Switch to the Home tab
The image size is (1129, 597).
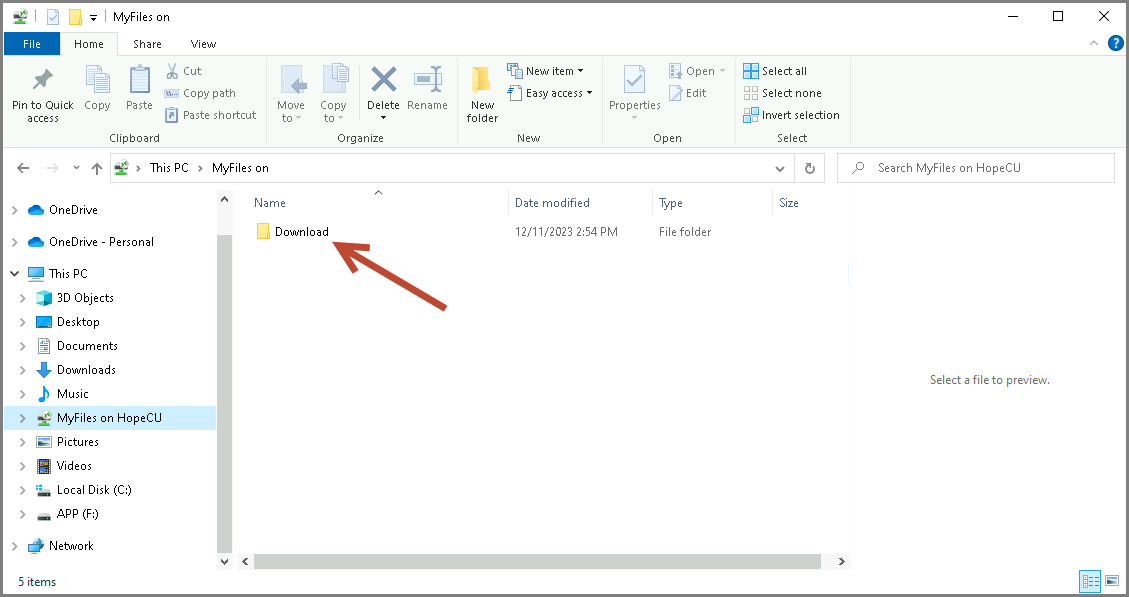[89, 44]
